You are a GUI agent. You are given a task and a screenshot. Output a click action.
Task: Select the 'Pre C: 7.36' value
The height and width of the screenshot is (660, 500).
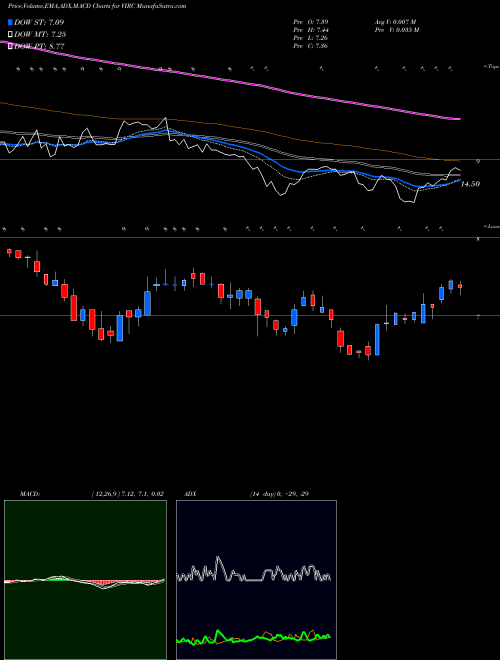tap(311, 45)
